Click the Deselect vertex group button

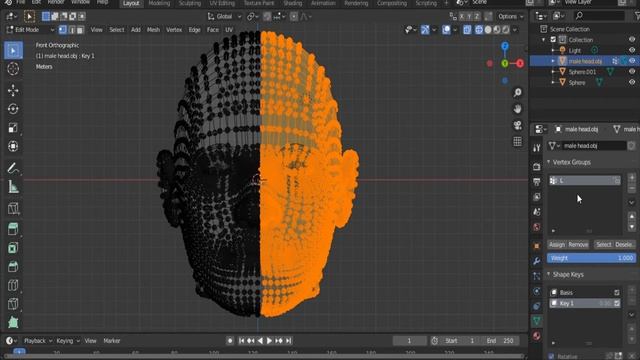point(624,244)
